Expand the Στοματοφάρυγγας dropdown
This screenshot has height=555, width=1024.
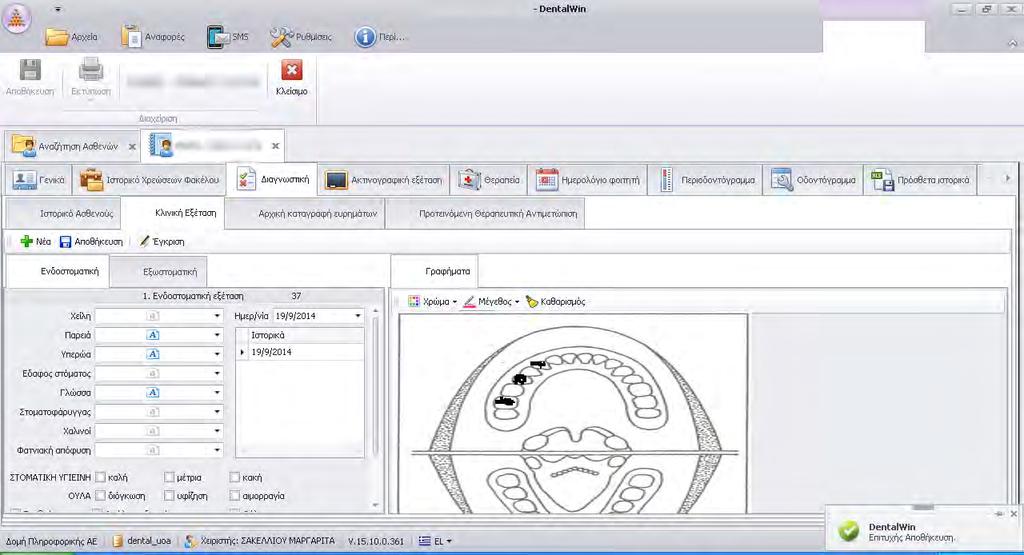click(x=217, y=412)
